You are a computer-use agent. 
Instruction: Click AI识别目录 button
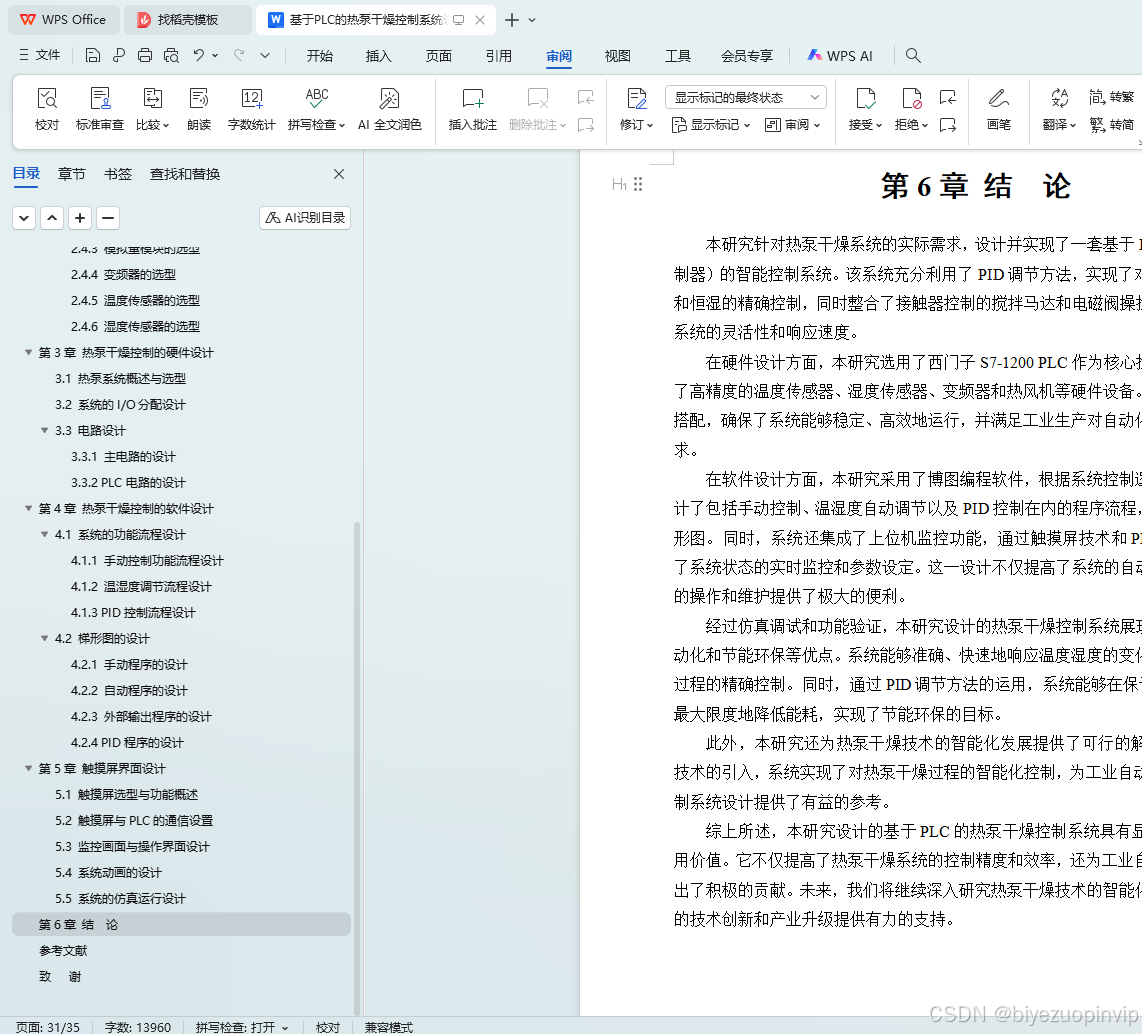305,218
